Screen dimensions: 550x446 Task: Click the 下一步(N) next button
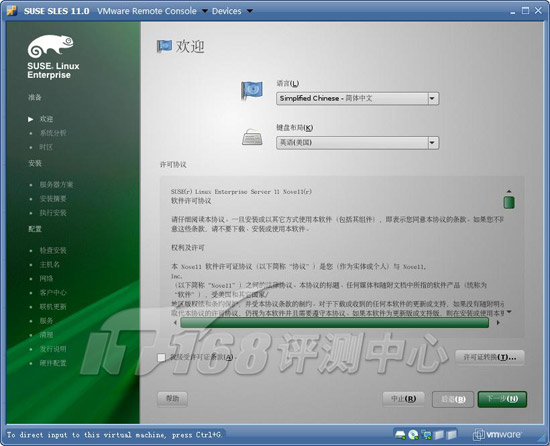502,399
